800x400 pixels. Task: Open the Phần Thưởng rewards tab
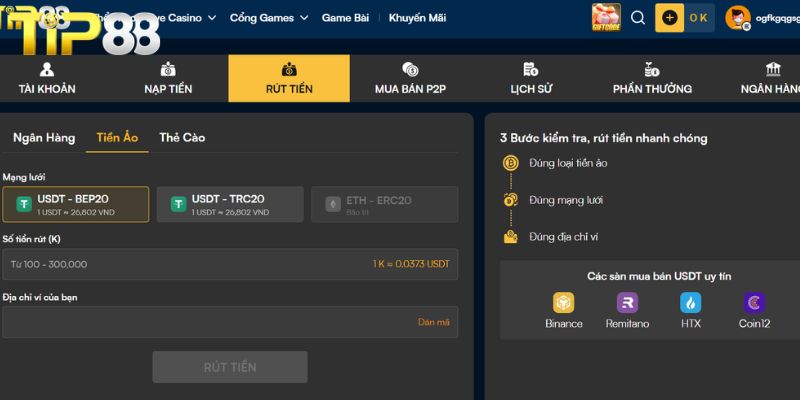pyautogui.click(x=652, y=79)
